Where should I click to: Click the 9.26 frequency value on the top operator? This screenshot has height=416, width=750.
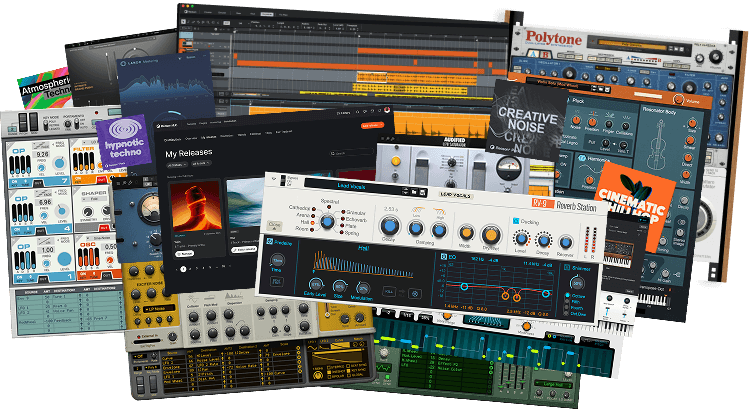pos(43,154)
